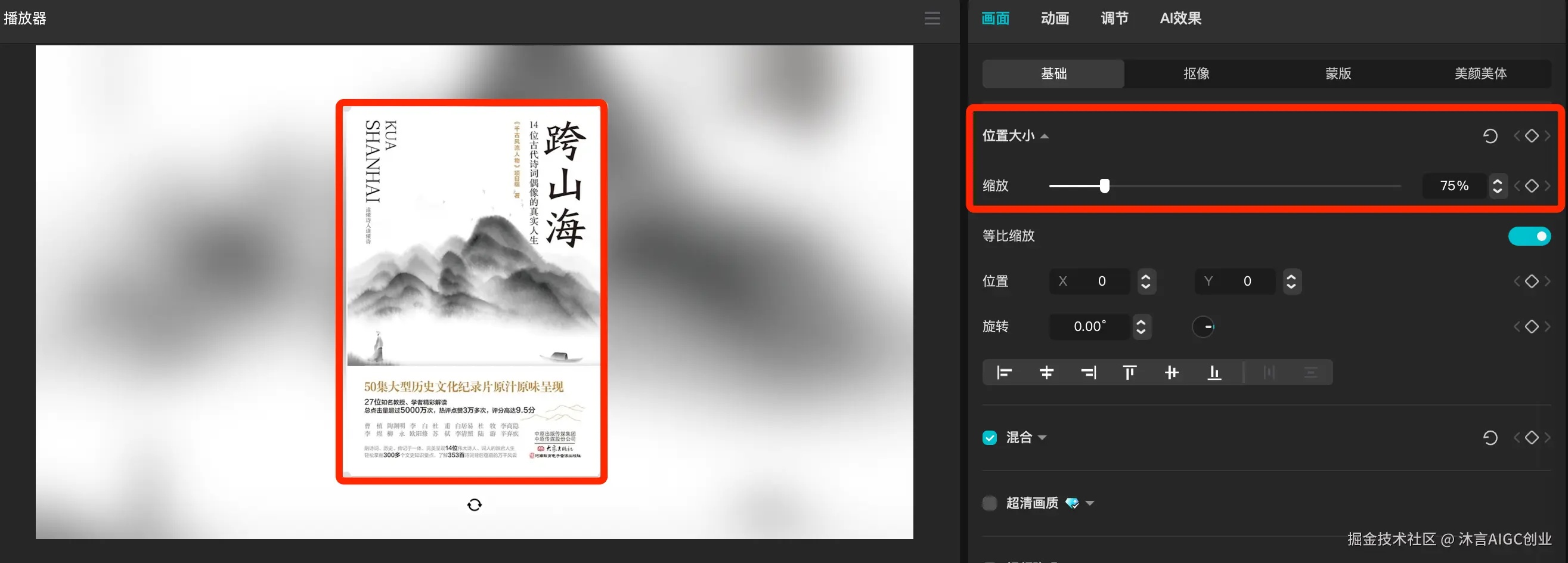Click the position Y input field
Screen dimensions: 1568x563
click(1235, 281)
